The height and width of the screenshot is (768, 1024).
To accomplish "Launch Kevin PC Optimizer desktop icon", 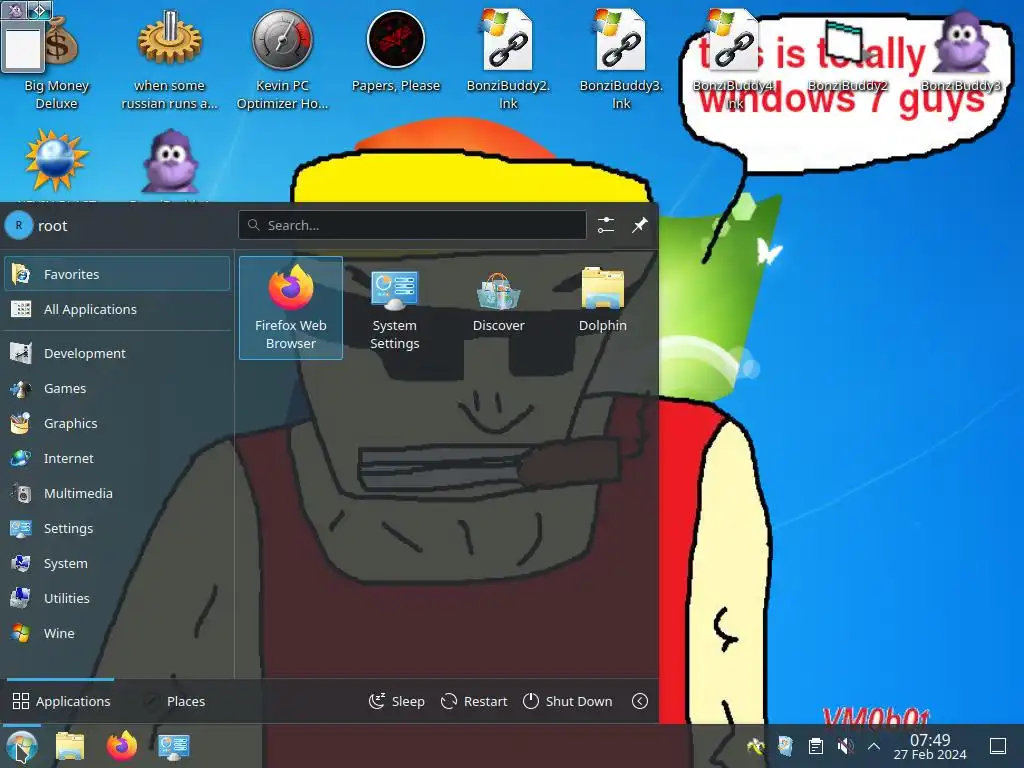I will pos(282,59).
